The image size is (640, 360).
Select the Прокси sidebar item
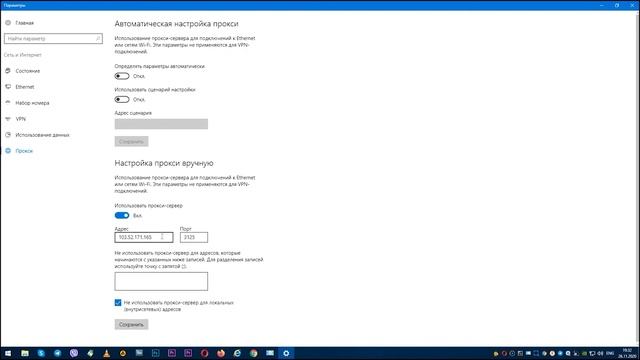[x=24, y=151]
